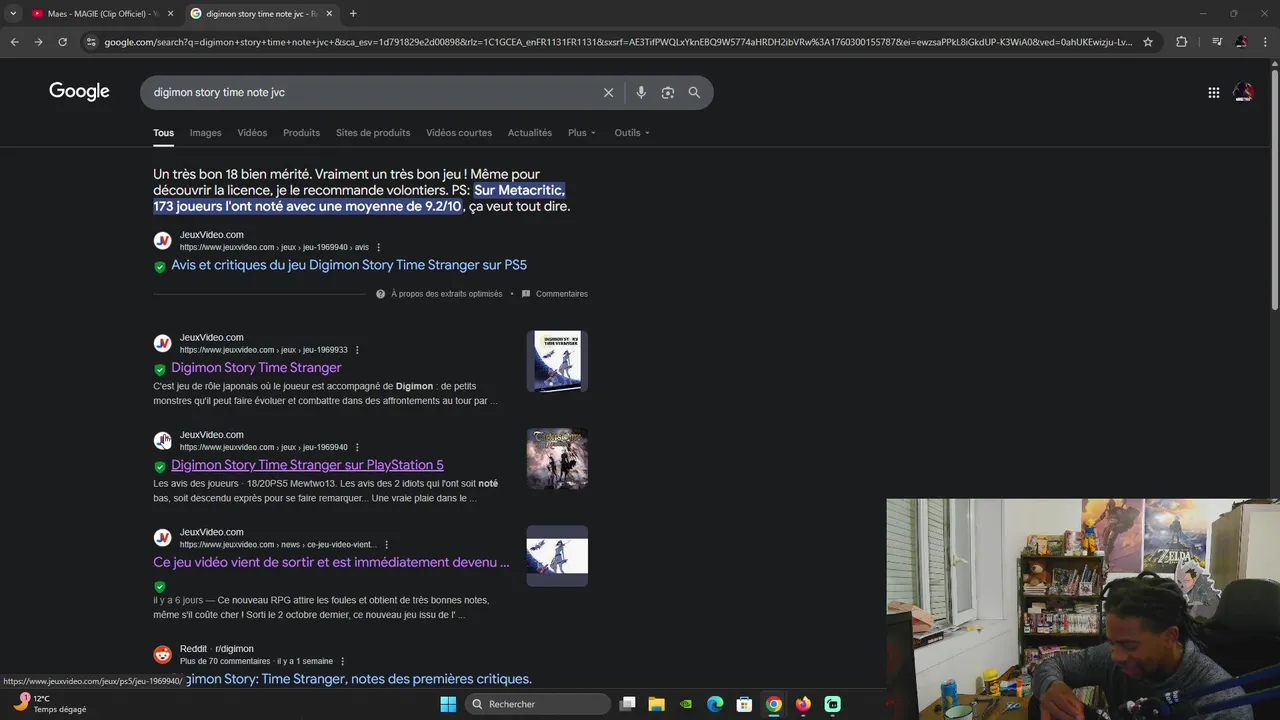Open the Google account avatar on the page
This screenshot has width=1280, height=720.
click(x=1243, y=92)
